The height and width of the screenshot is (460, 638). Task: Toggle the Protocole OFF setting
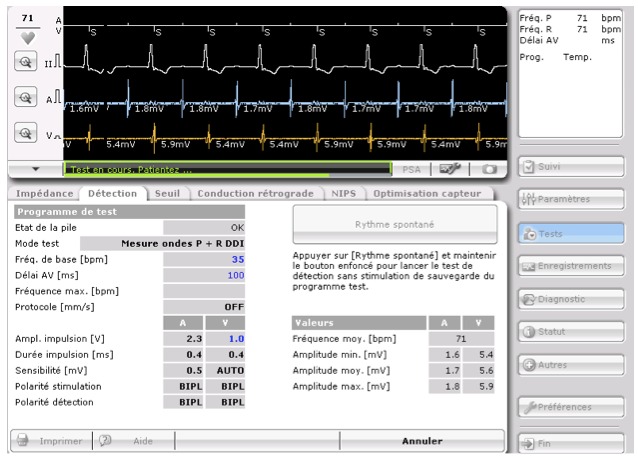pos(205,306)
